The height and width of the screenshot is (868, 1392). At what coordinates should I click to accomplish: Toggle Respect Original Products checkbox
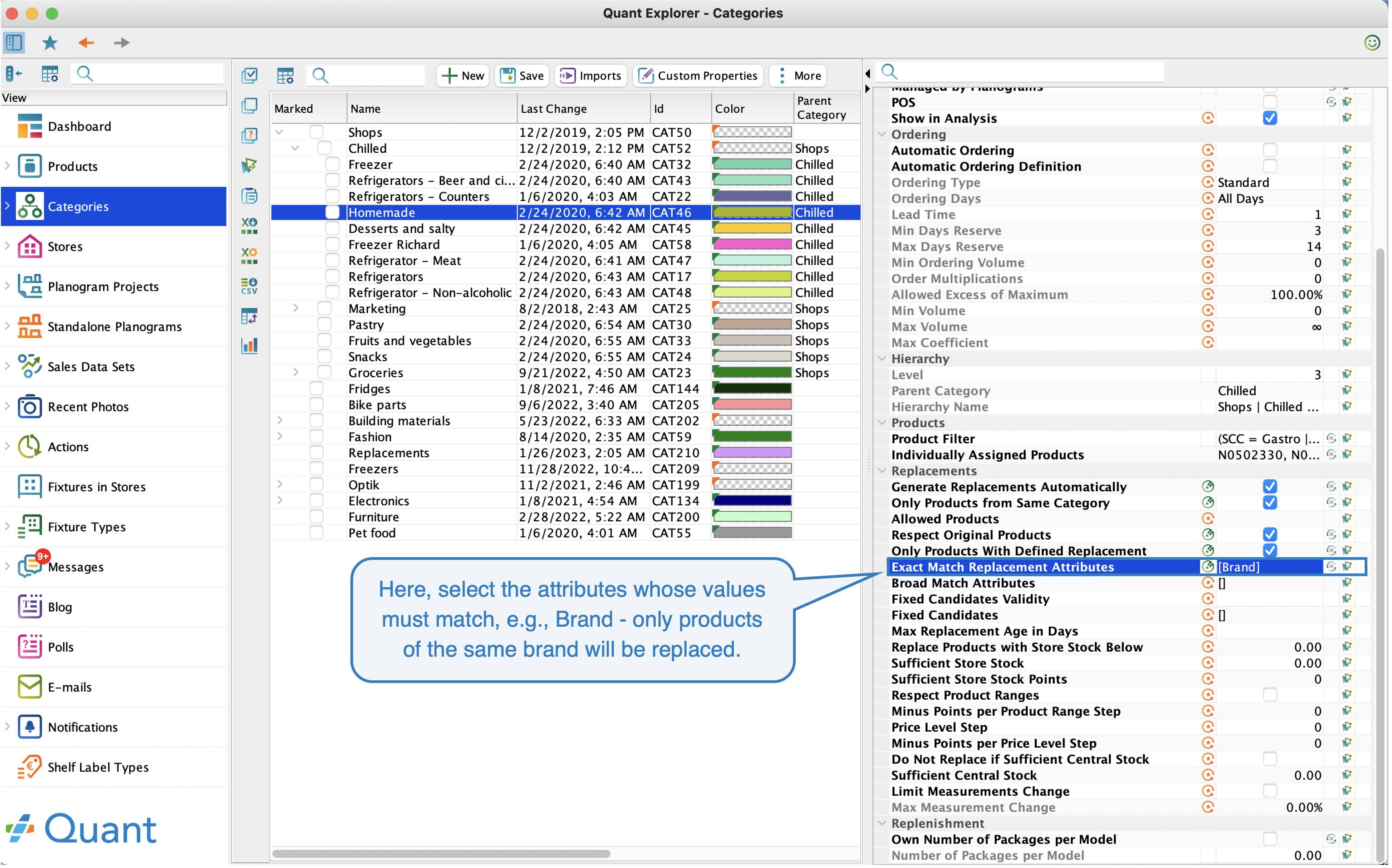1270,535
